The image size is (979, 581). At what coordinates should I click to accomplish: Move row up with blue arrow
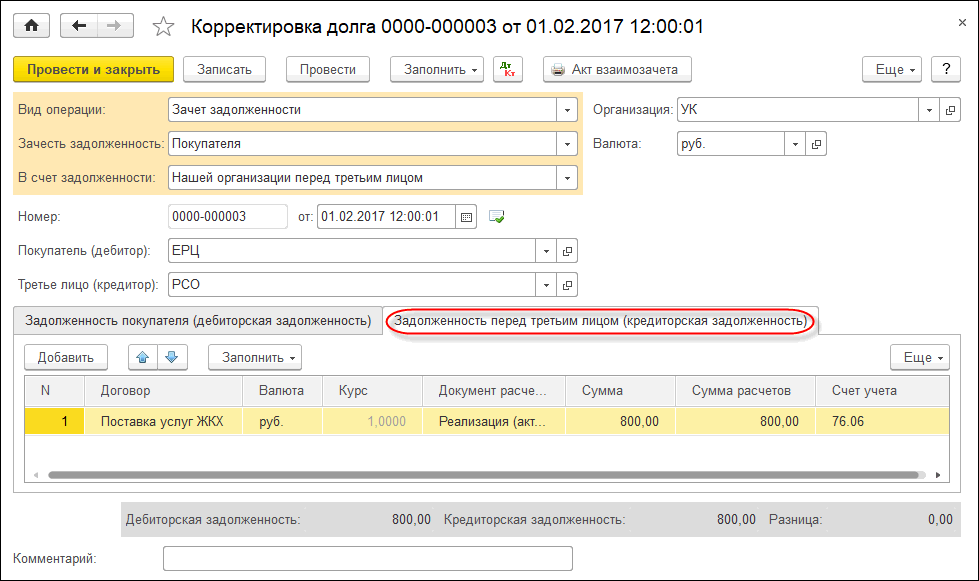[x=143, y=357]
